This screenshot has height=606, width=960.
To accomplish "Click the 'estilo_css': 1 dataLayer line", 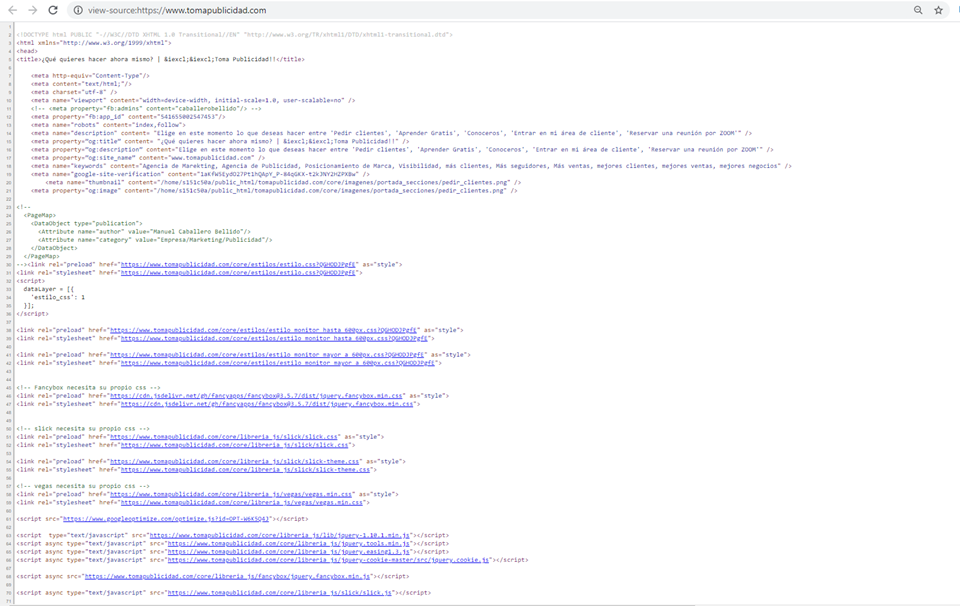I will (x=58, y=297).
